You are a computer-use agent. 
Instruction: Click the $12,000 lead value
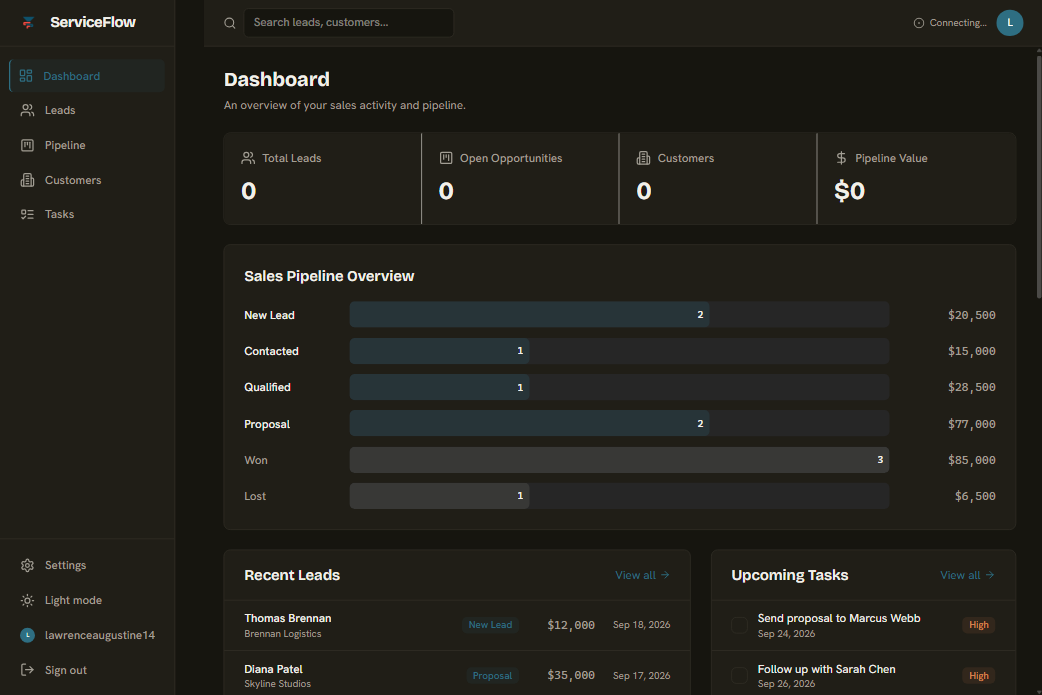[x=571, y=625]
